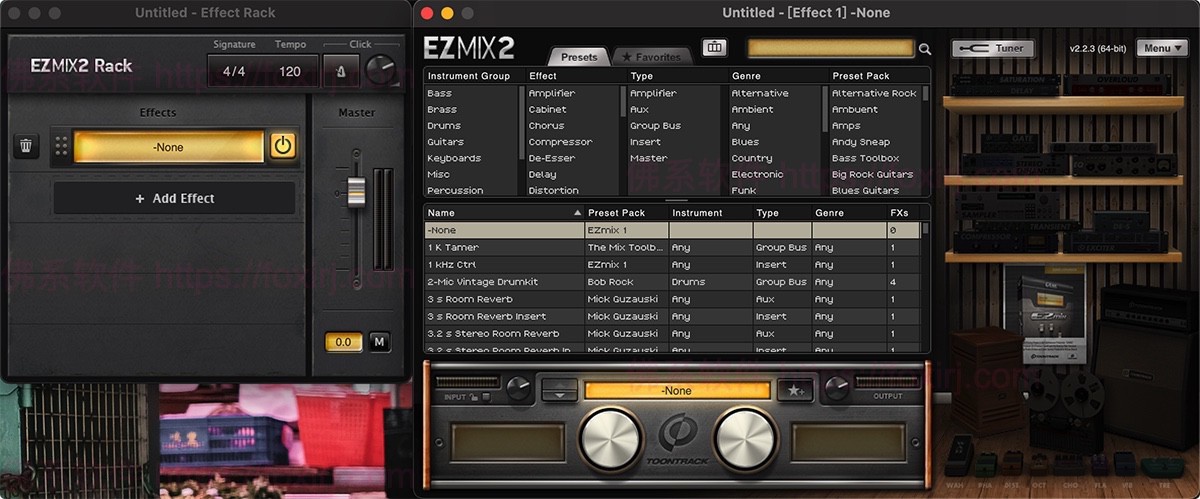Click the trash icon to delete effect
1200x499 pixels.
(x=26, y=147)
